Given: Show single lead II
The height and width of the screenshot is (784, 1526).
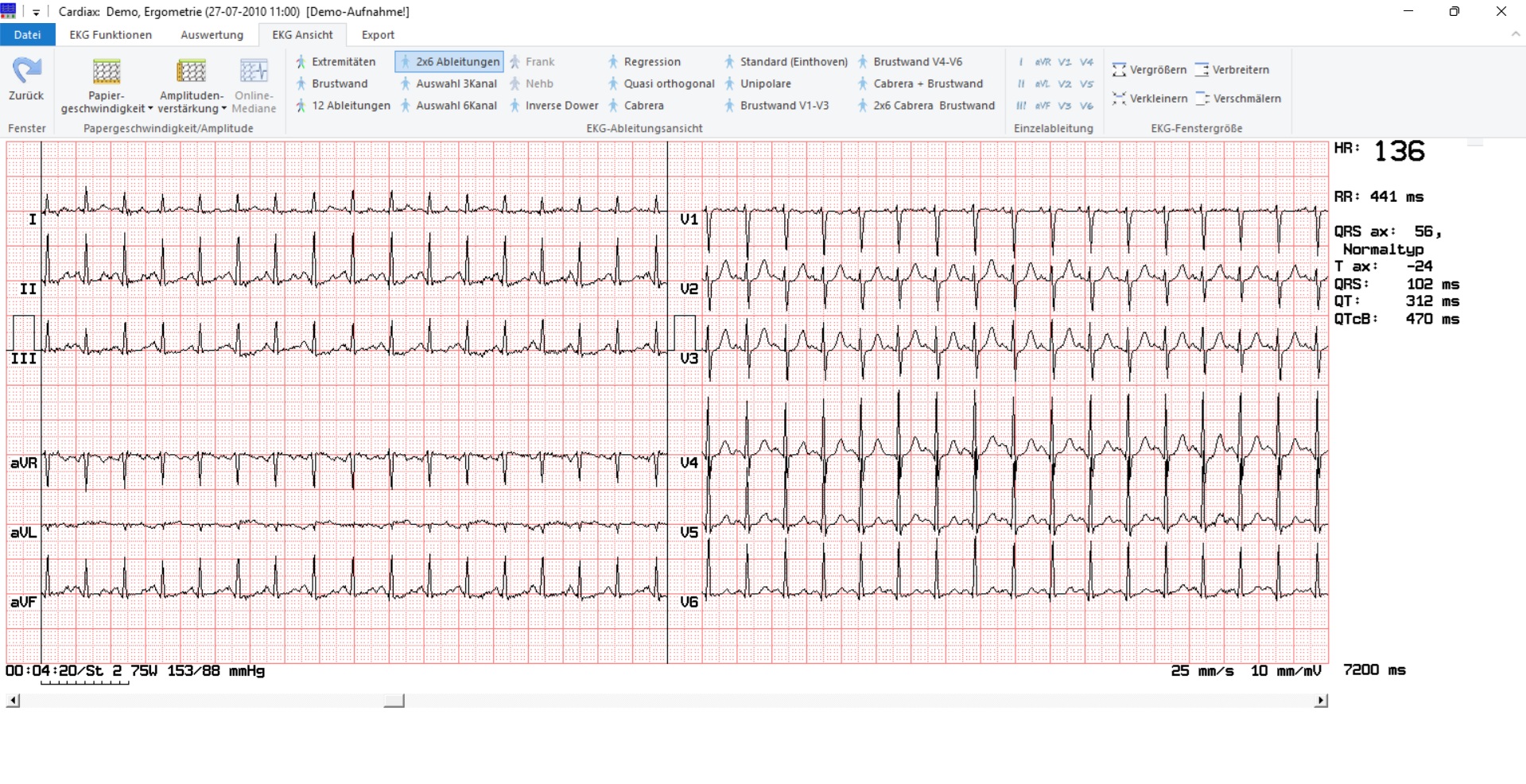Looking at the screenshot, I should 1021,83.
